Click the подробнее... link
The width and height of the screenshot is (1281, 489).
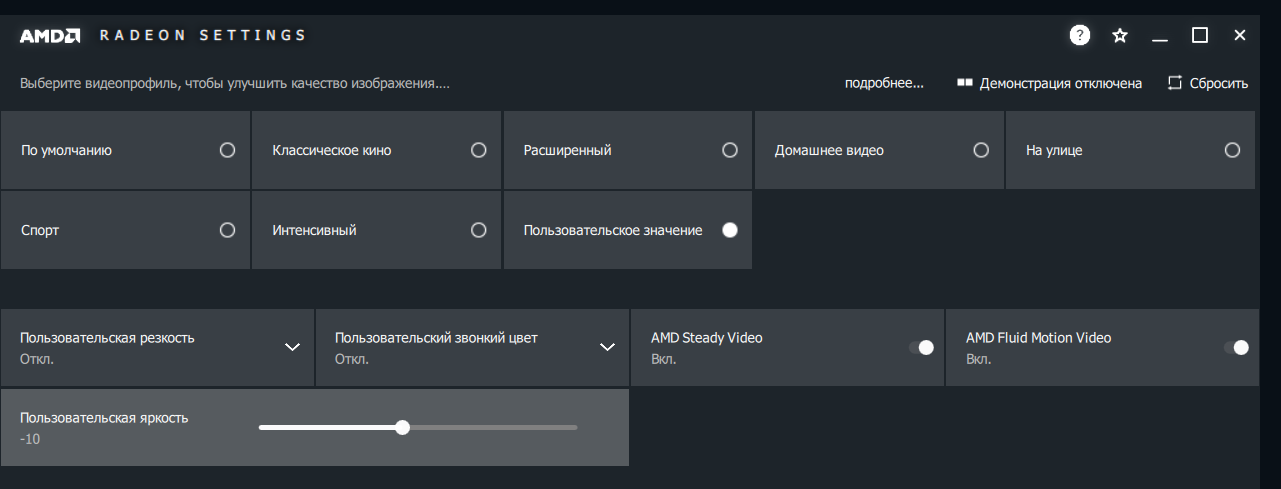(x=884, y=83)
